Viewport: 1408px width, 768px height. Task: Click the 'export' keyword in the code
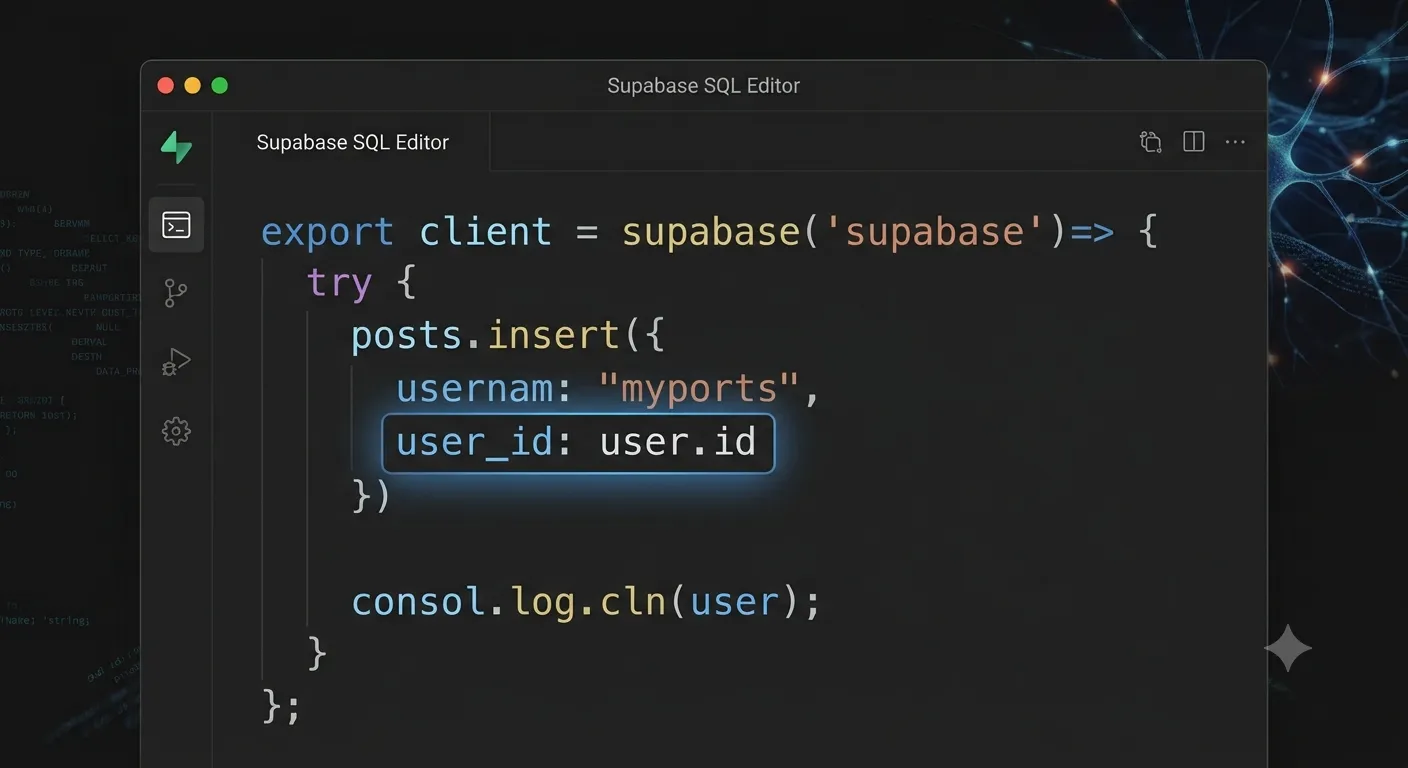(x=328, y=232)
